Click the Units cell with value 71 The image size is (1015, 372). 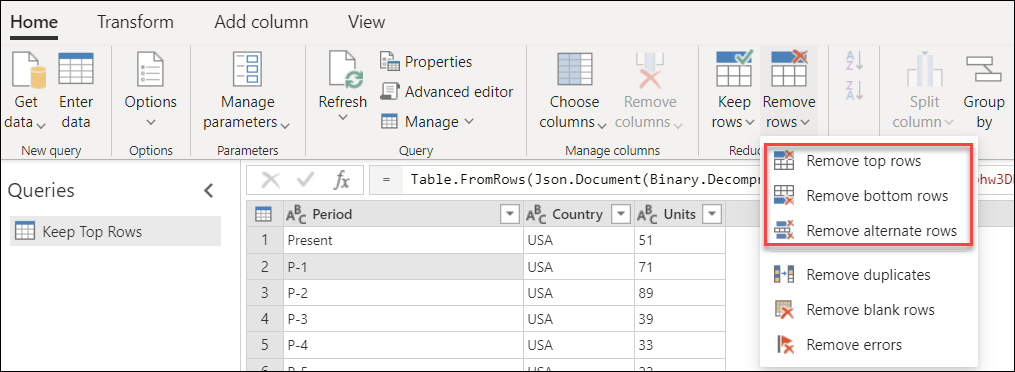tap(680, 267)
